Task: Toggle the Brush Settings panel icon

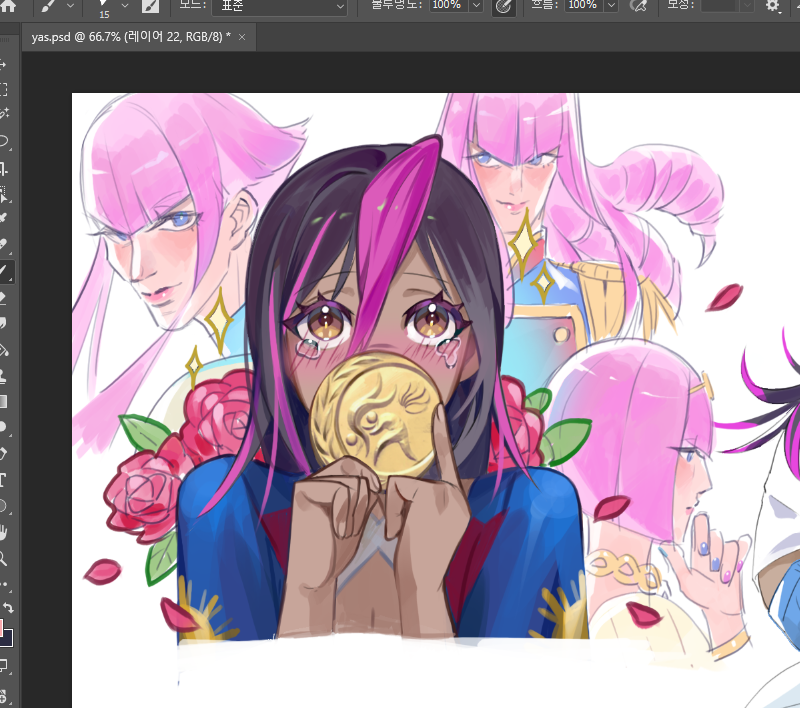Action: point(150,6)
